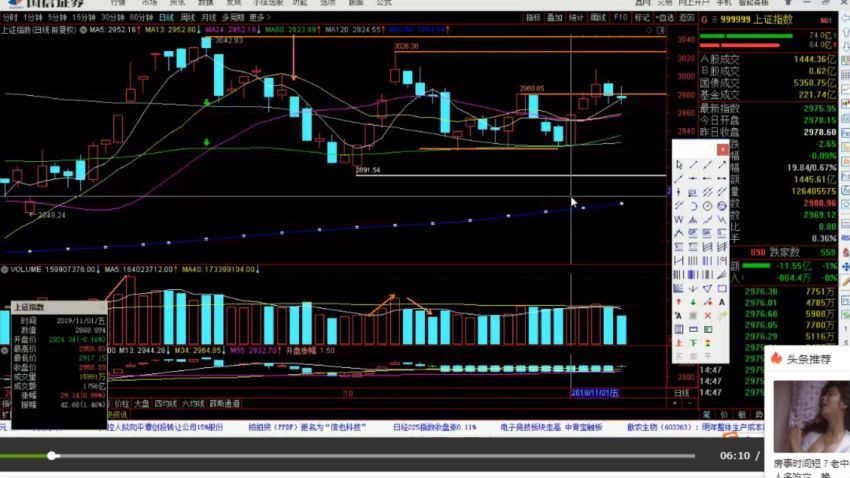Select the 月线 monthly period
850x478 pixels.
(x=209, y=18)
